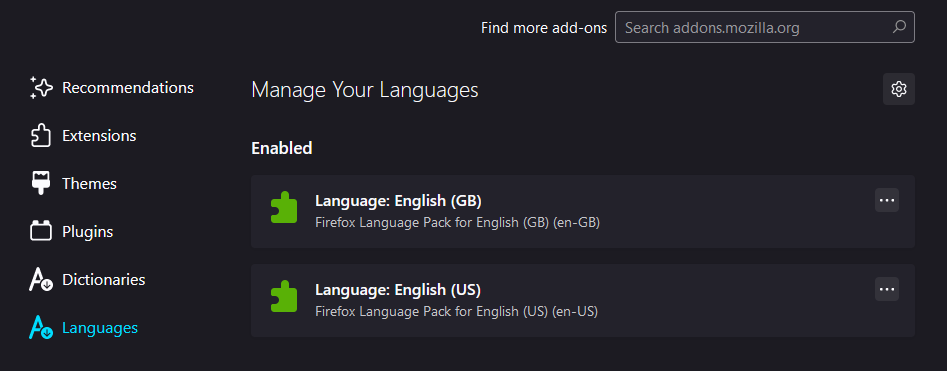The image size is (947, 371).
Task: Open the Language: English (US) details
Action: tap(583, 300)
